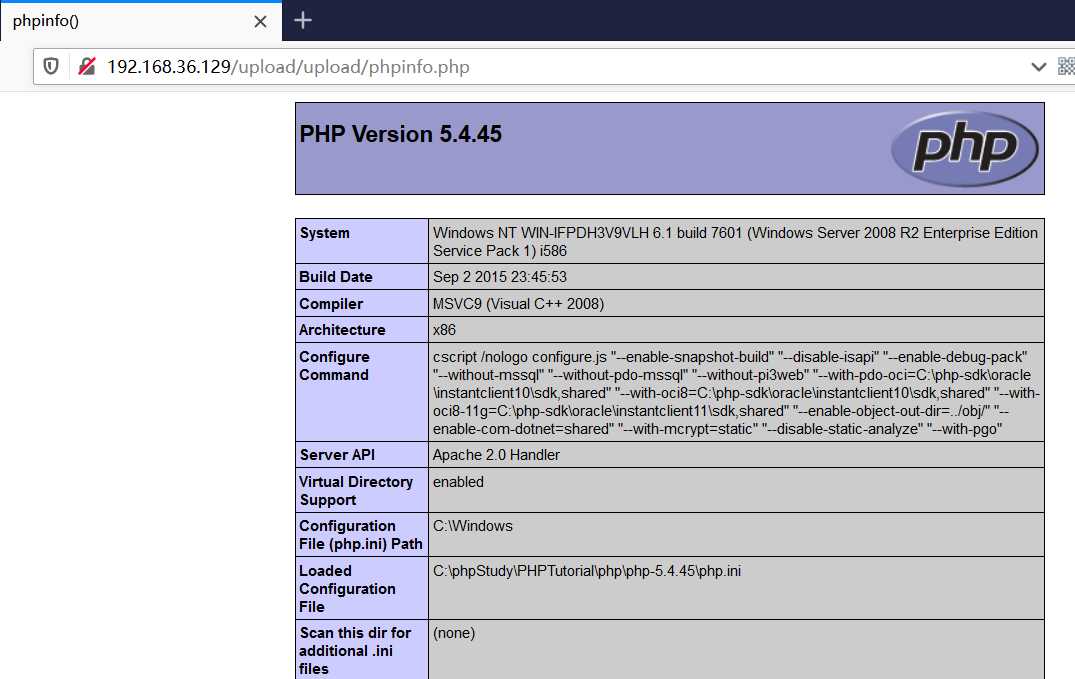Click the Configuration File (php.ini) Path label
Image resolution: width=1075 pixels, height=679 pixels.
(361, 535)
